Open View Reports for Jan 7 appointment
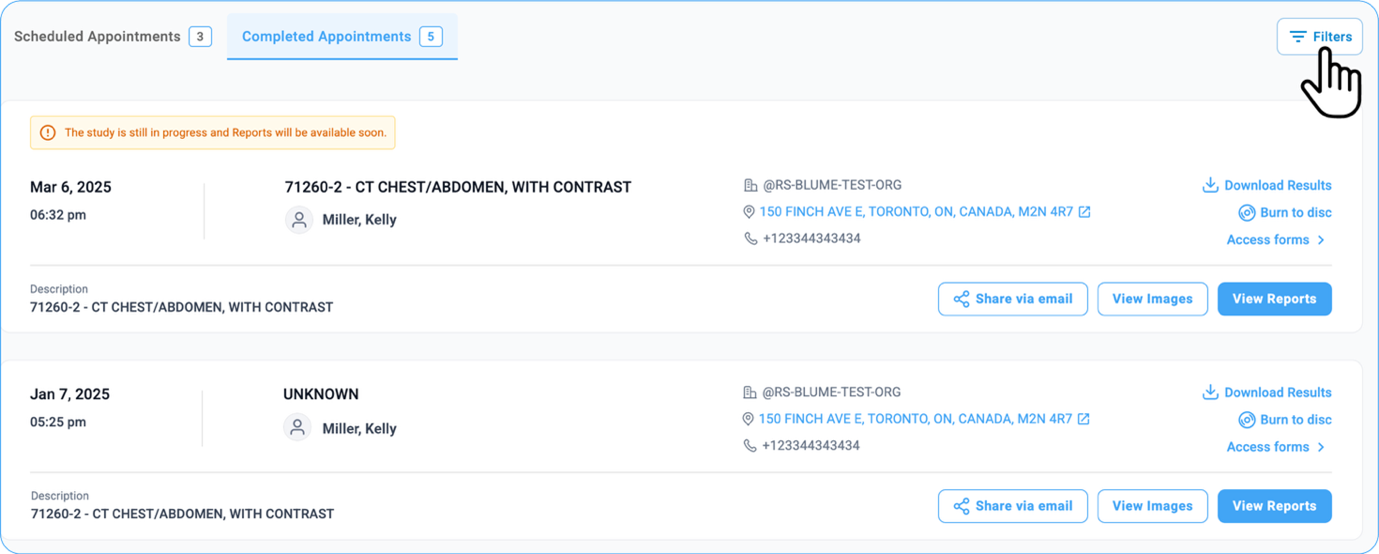The height and width of the screenshot is (554, 1379). click(x=1274, y=506)
